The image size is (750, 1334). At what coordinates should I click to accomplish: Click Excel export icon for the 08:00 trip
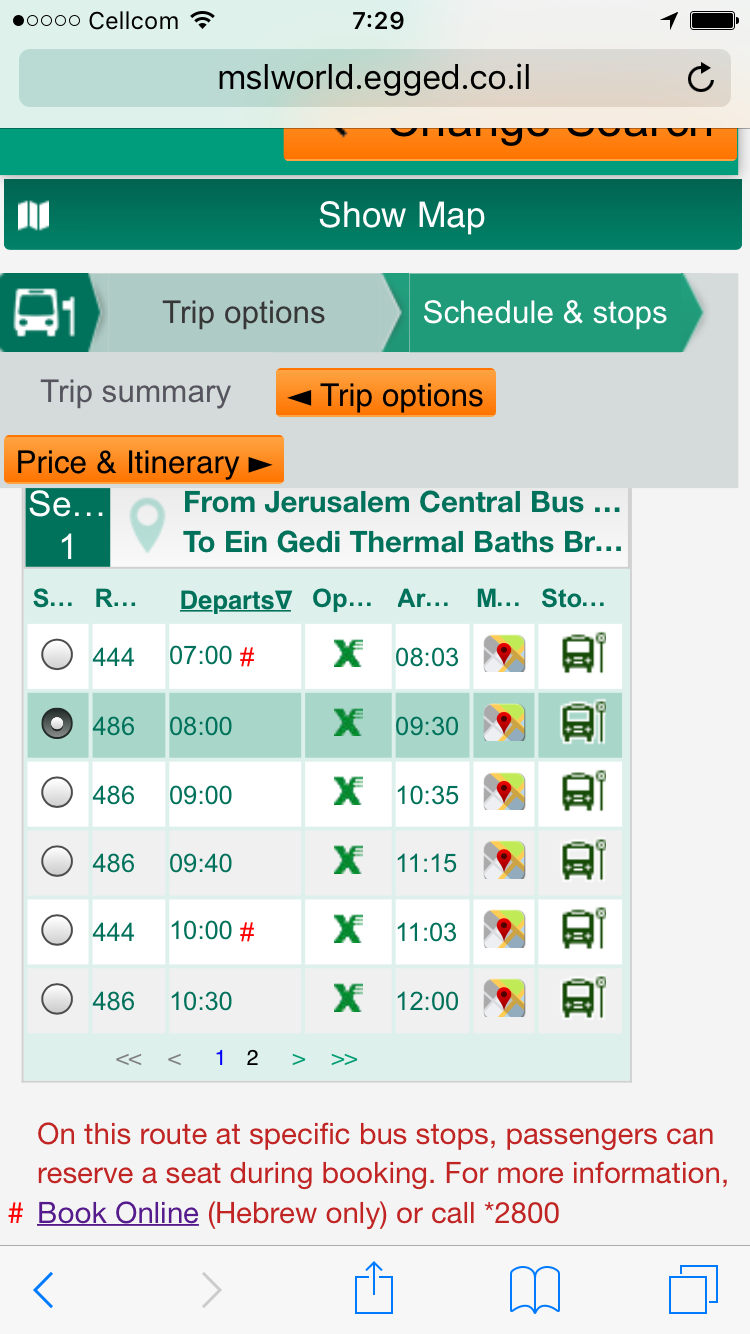click(347, 724)
